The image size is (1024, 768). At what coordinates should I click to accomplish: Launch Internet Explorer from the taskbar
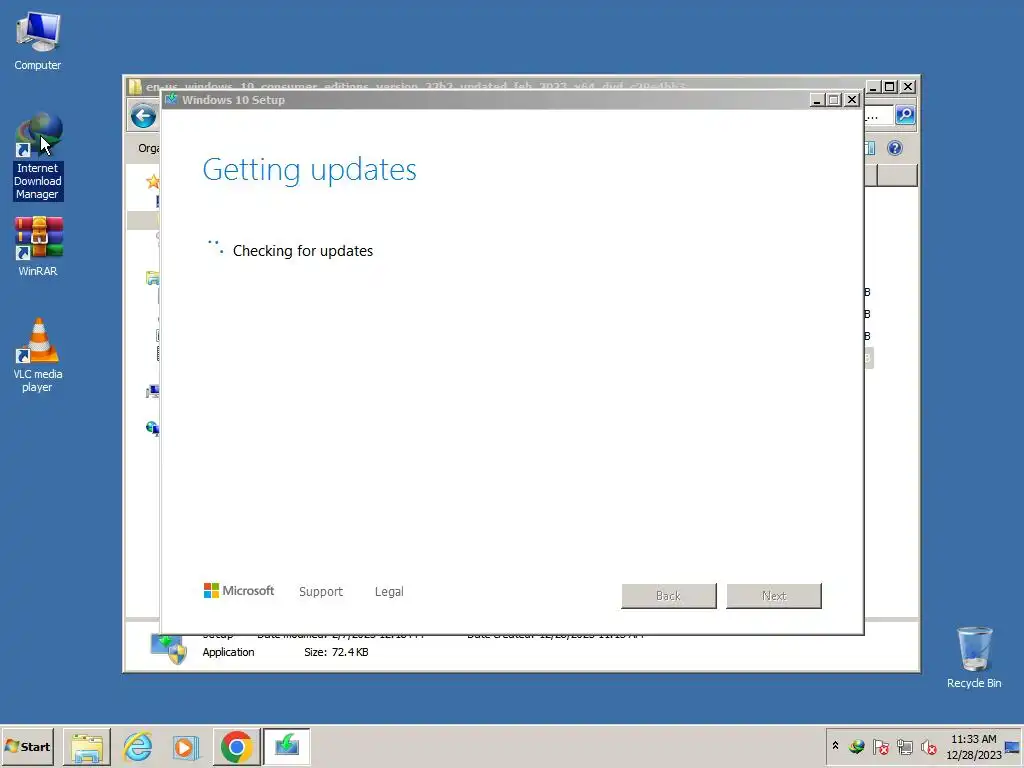(x=138, y=746)
